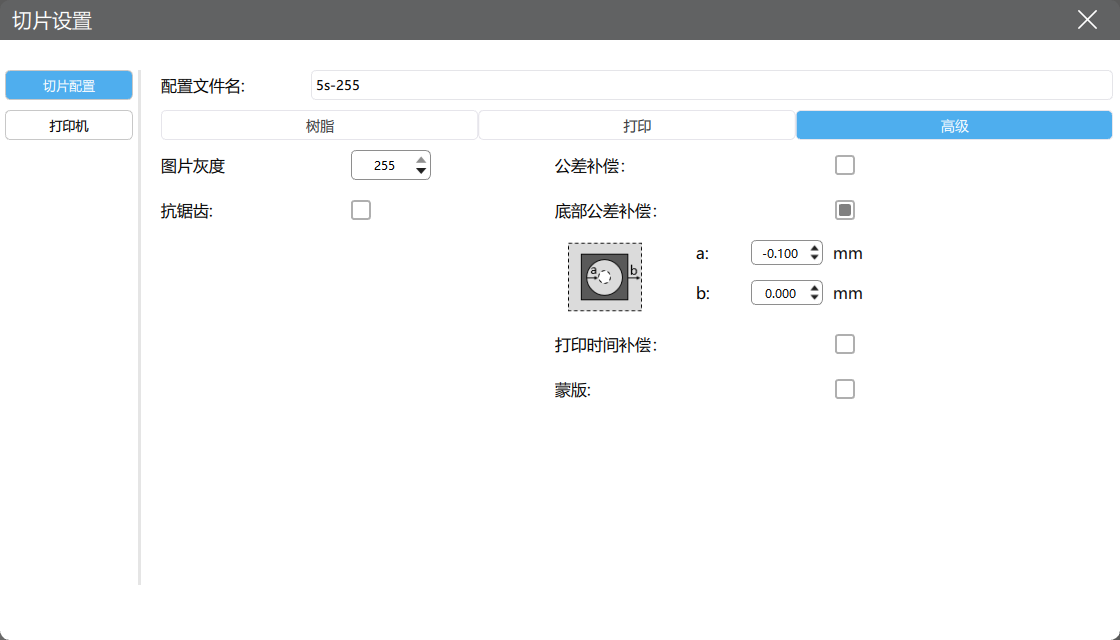Screen dimensions: 1120x640
Task: Enable the 公差补偿 checkbox
Action: coord(845,165)
